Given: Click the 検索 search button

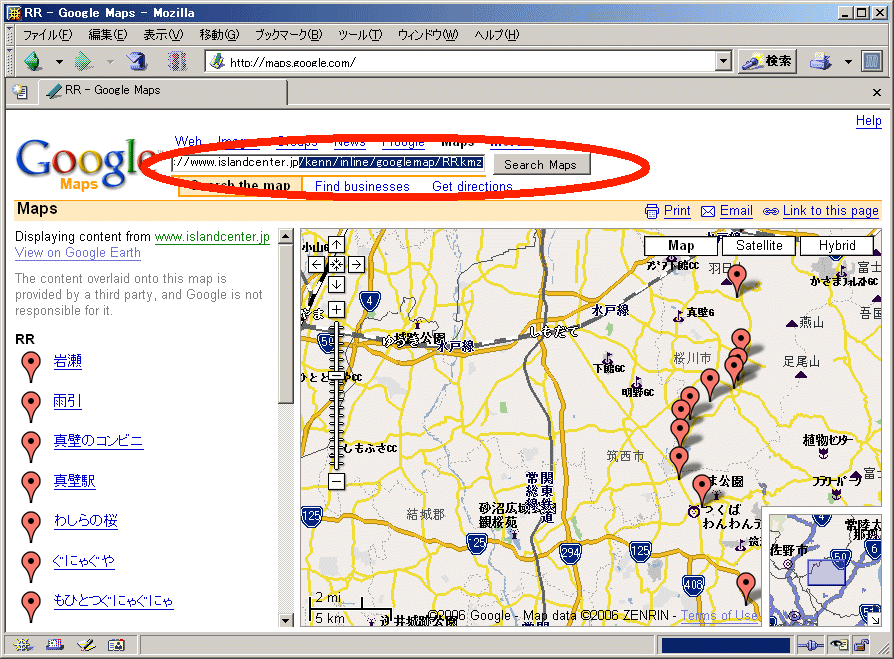Looking at the screenshot, I should (767, 61).
